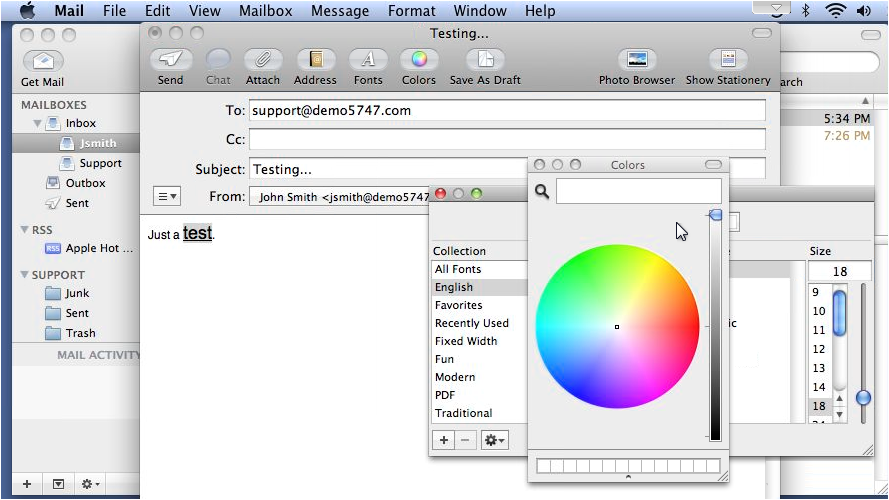The height and width of the screenshot is (500, 889).
Task: Open the Mailbox menu
Action: click(x=265, y=10)
